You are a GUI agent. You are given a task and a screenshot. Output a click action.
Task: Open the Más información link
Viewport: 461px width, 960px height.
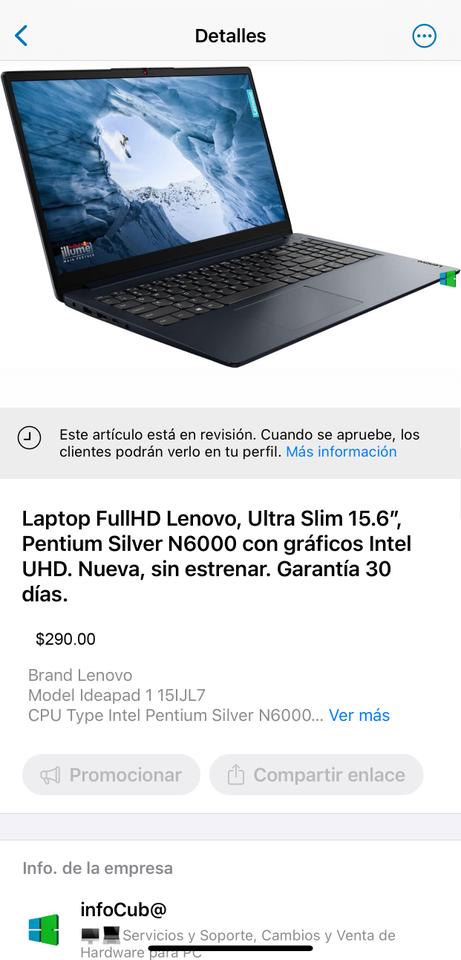coord(341,452)
